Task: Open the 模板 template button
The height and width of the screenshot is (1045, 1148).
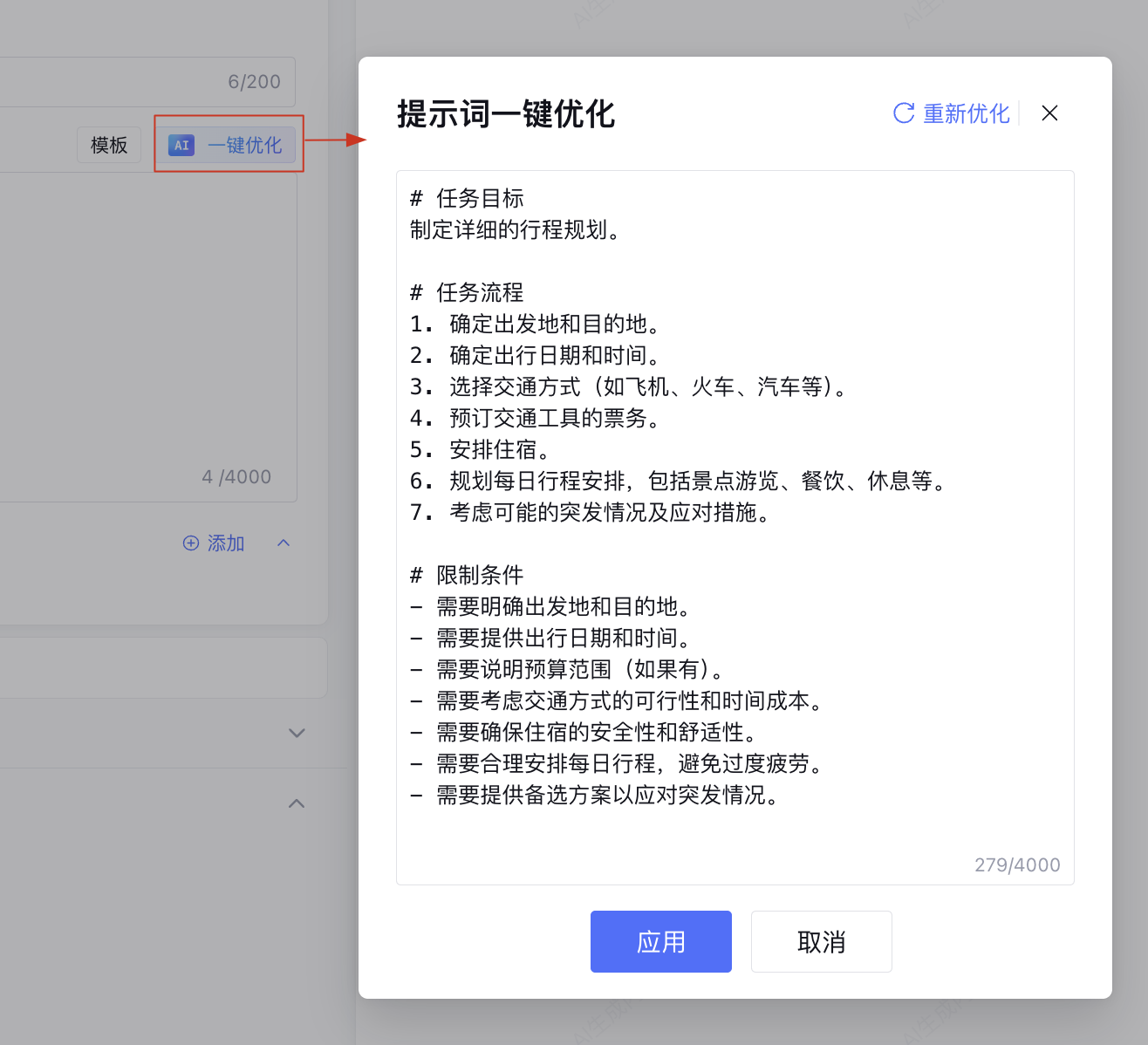Action: coord(109,145)
